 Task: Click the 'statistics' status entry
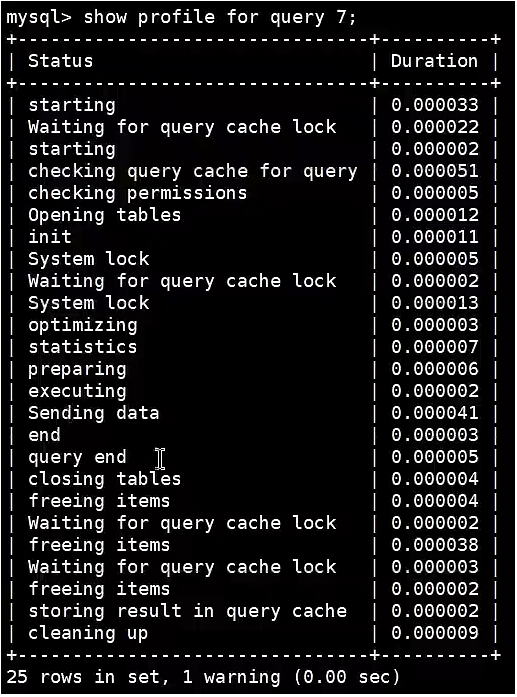click(83, 347)
